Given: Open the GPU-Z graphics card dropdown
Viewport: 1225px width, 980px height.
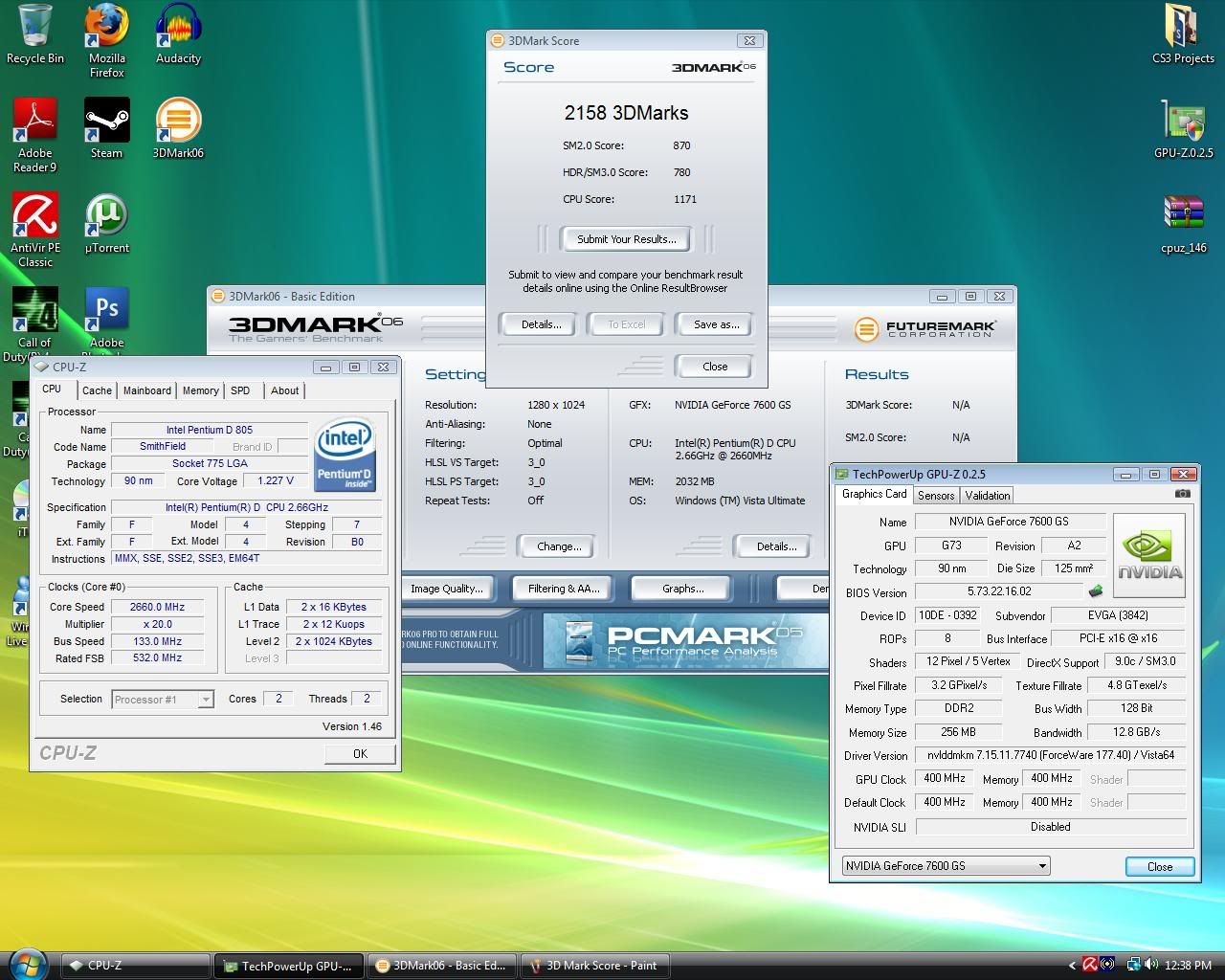Looking at the screenshot, I should coord(946,866).
